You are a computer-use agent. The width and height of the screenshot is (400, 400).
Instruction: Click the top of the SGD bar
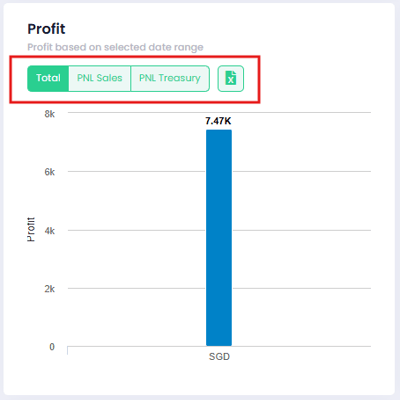pos(219,131)
